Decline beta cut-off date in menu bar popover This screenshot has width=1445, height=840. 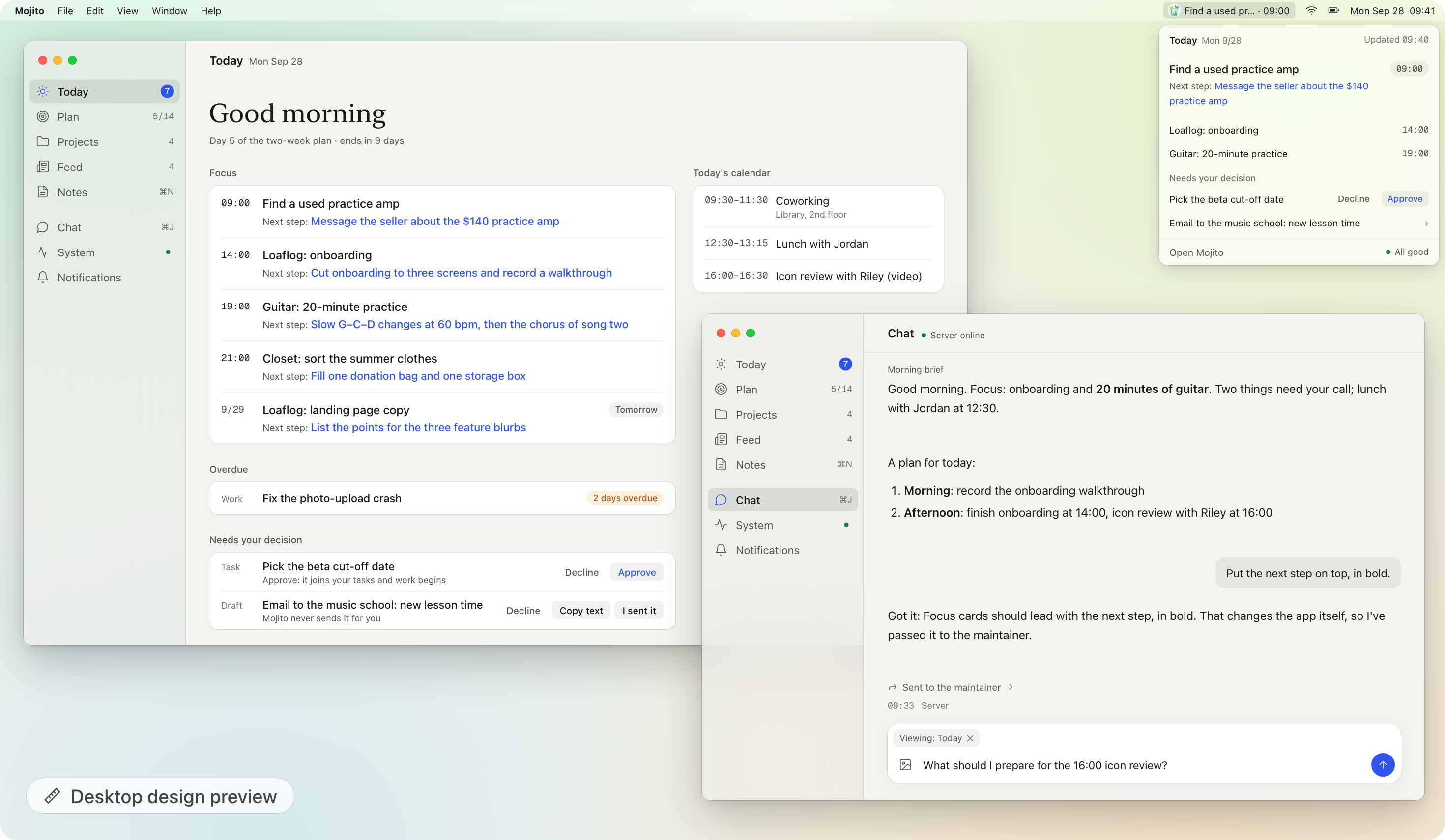[x=1353, y=199]
